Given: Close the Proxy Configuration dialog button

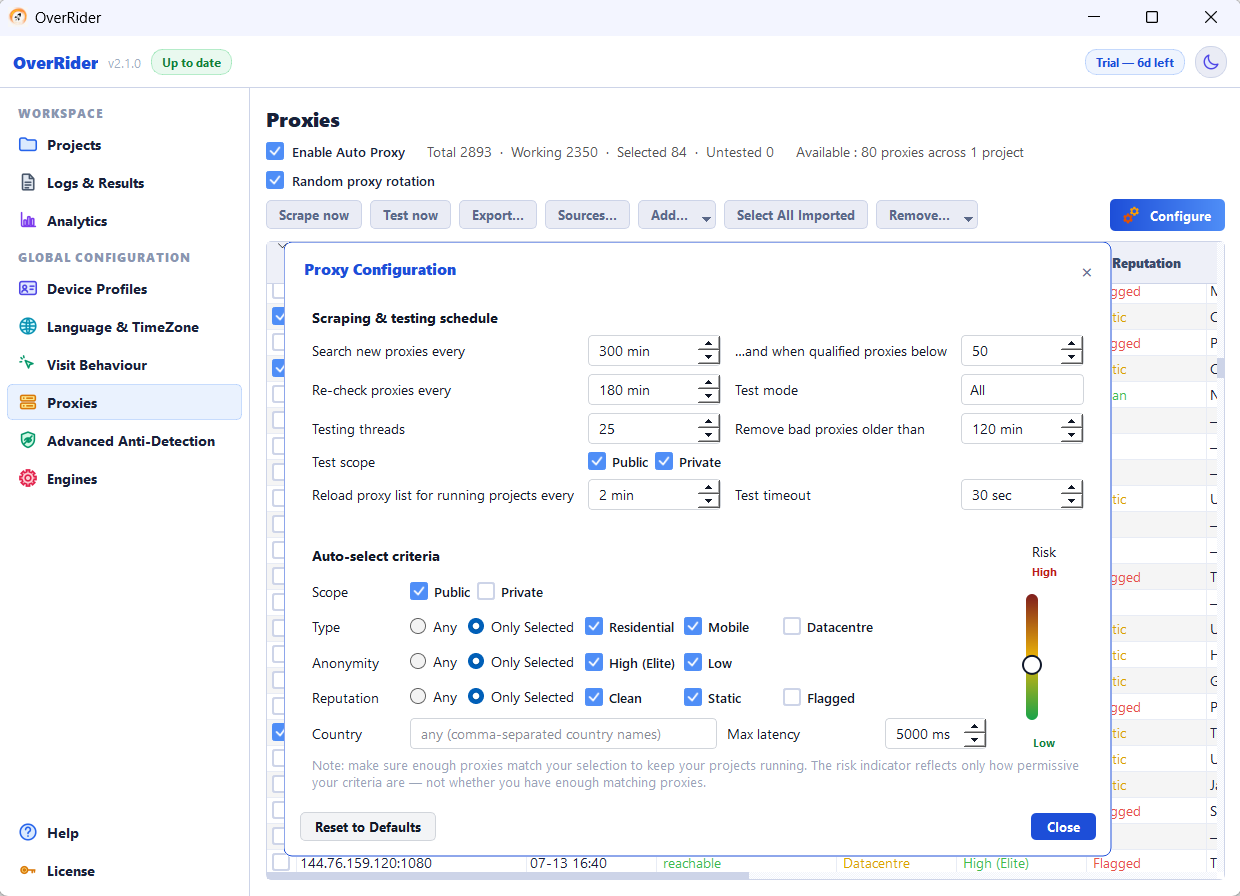Looking at the screenshot, I should [x=1063, y=827].
